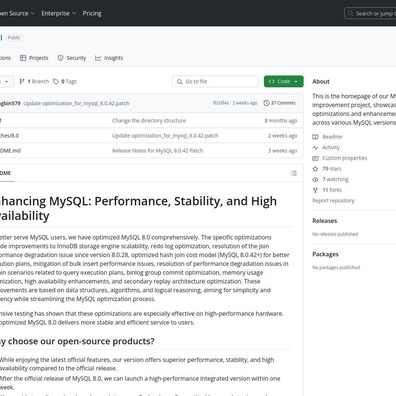The width and height of the screenshot is (396, 396).
Task: Open the Packages section heading
Action: pos(325,254)
